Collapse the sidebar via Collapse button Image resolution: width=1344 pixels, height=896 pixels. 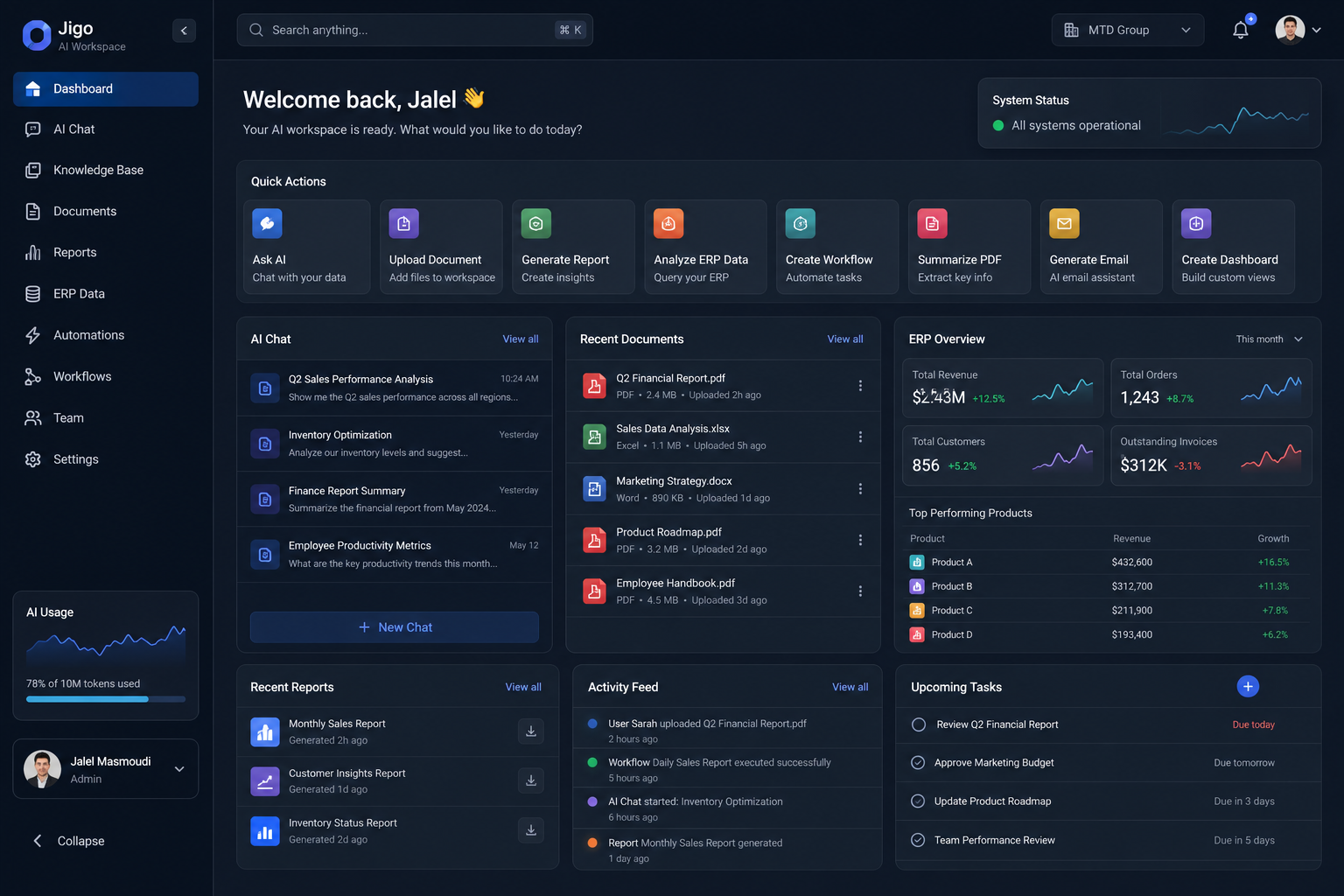tap(68, 841)
